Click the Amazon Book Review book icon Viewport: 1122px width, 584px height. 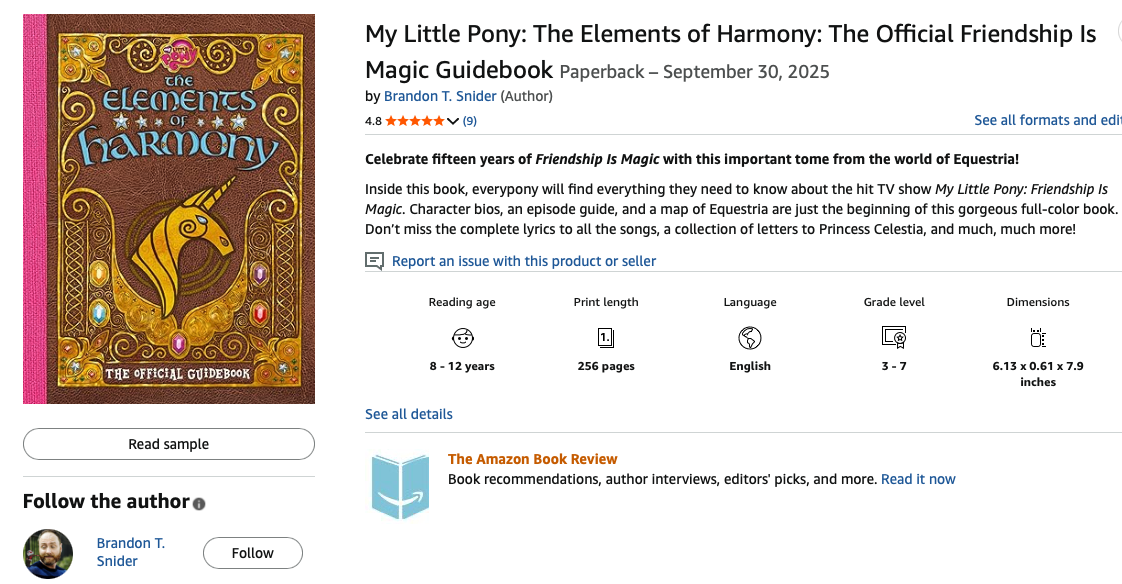tap(400, 486)
